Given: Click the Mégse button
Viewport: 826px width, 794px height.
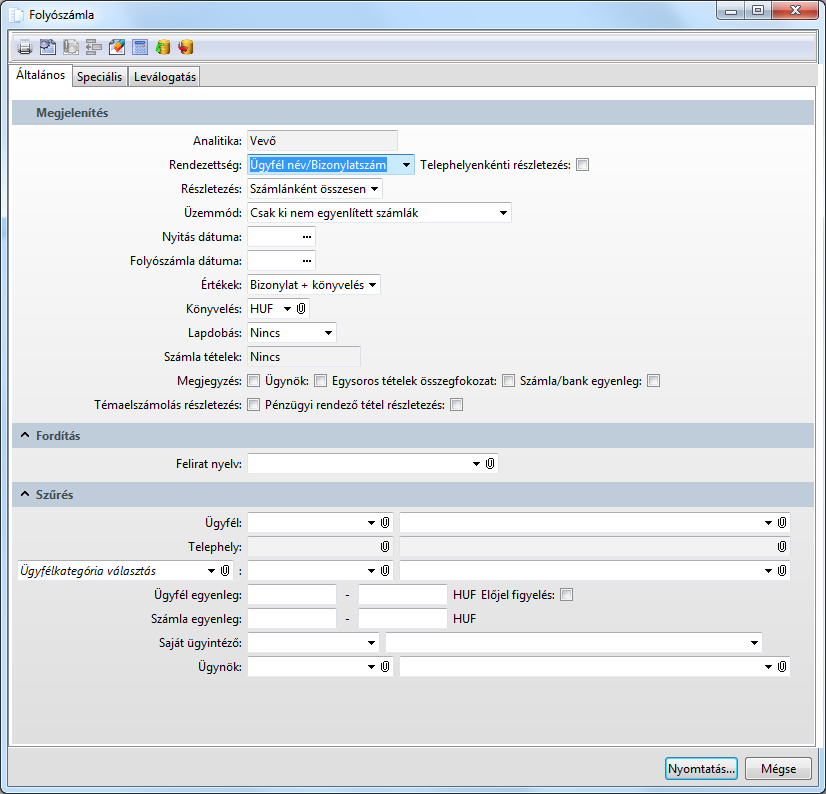Looking at the screenshot, I should coord(778,768).
